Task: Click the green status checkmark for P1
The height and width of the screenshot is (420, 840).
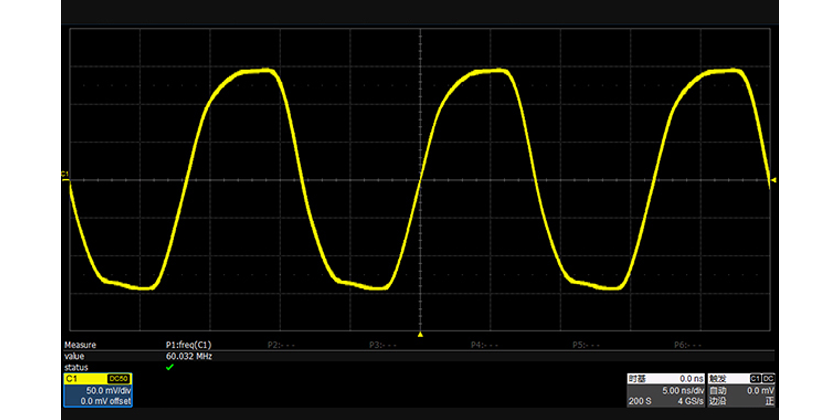Action: (170, 367)
